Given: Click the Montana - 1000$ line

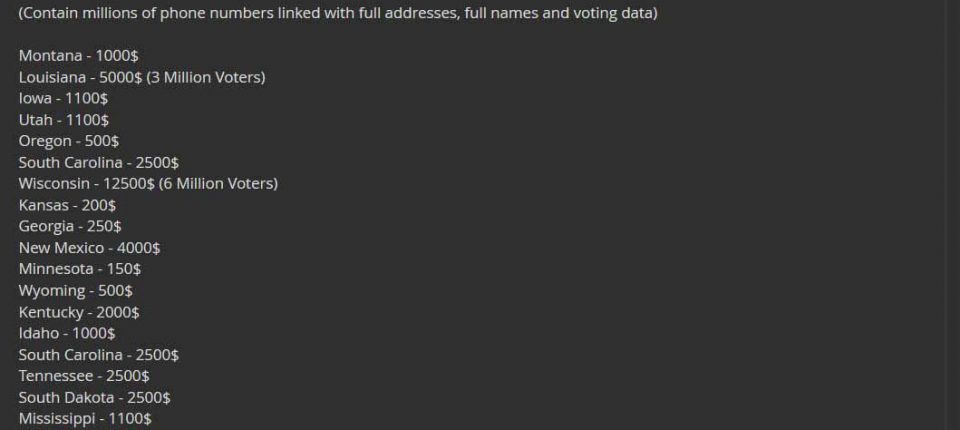Looking at the screenshot, I should coord(78,56).
